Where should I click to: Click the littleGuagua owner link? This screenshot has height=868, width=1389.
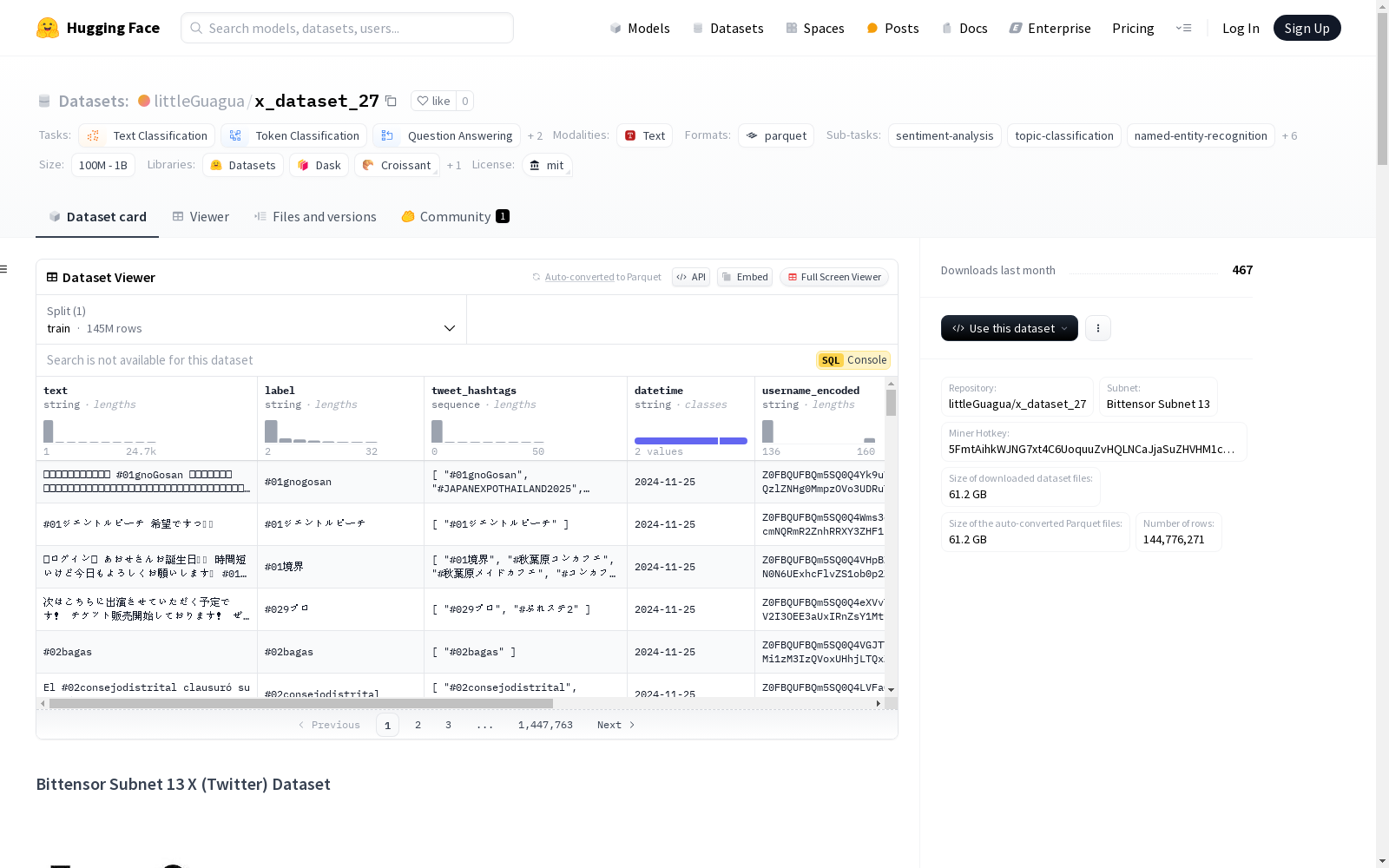click(199, 101)
